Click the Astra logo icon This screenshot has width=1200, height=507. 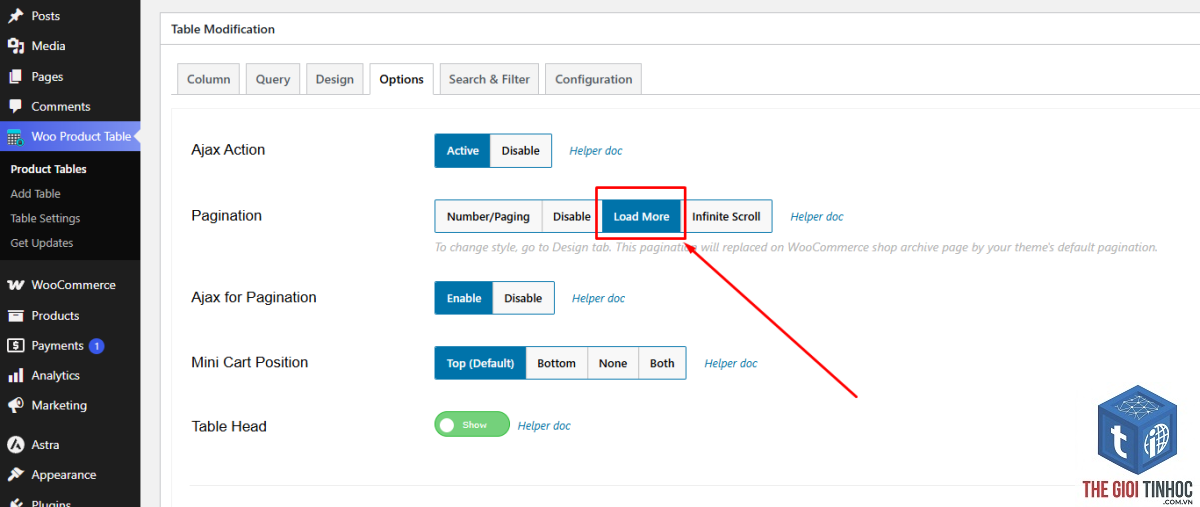pyautogui.click(x=16, y=445)
